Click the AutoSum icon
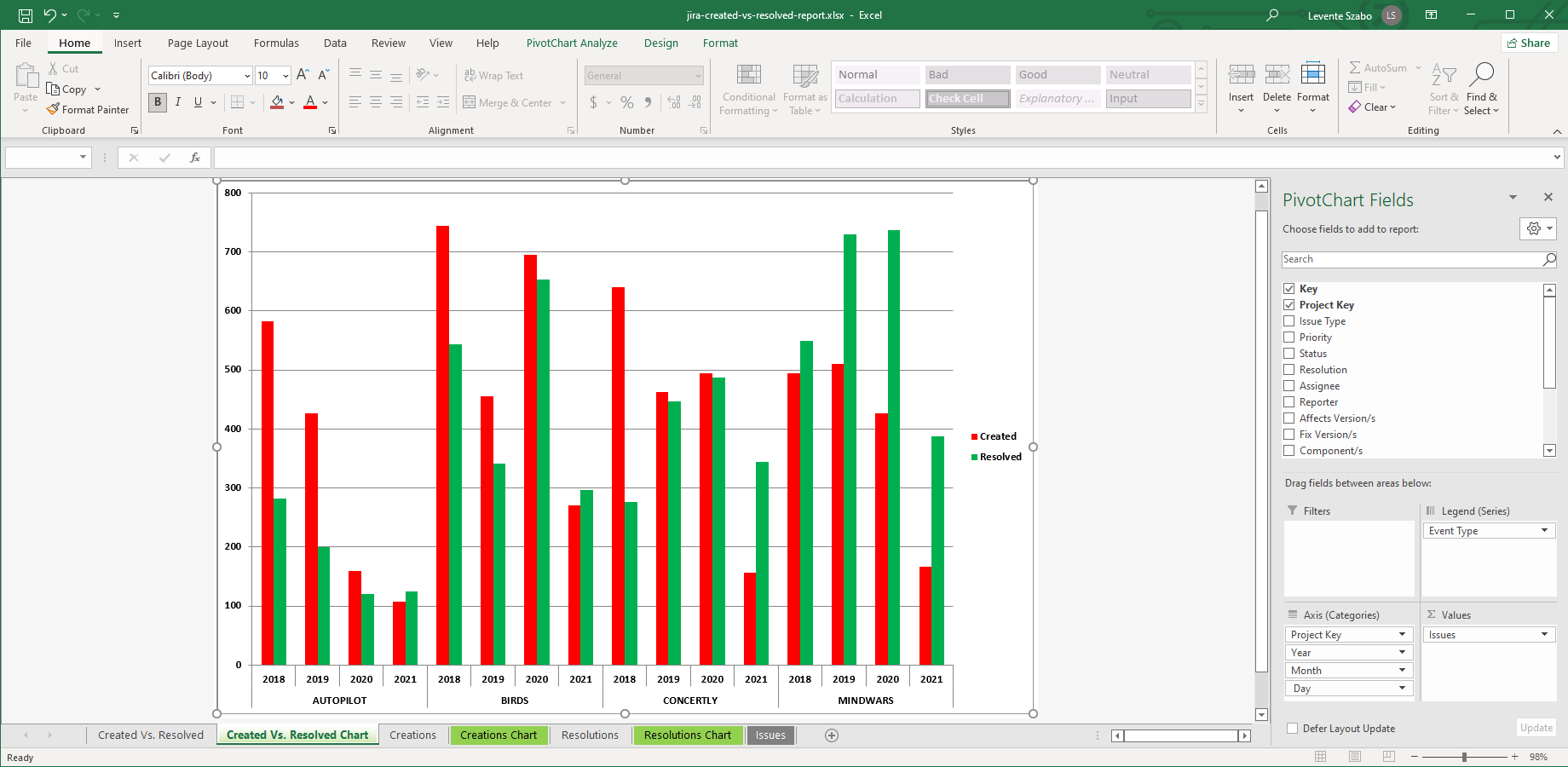This screenshot has width=1568, height=767. [x=1355, y=68]
